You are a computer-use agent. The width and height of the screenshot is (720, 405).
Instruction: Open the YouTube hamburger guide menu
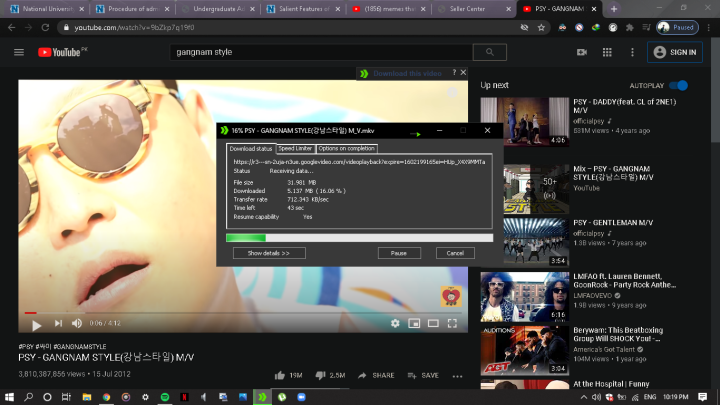pyautogui.click(x=19, y=52)
